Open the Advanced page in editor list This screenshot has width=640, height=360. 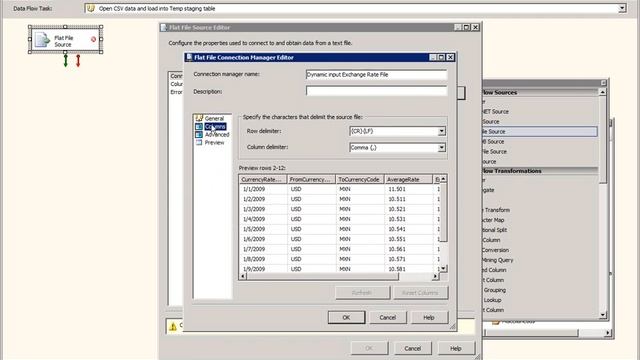pyautogui.click(x=217, y=134)
